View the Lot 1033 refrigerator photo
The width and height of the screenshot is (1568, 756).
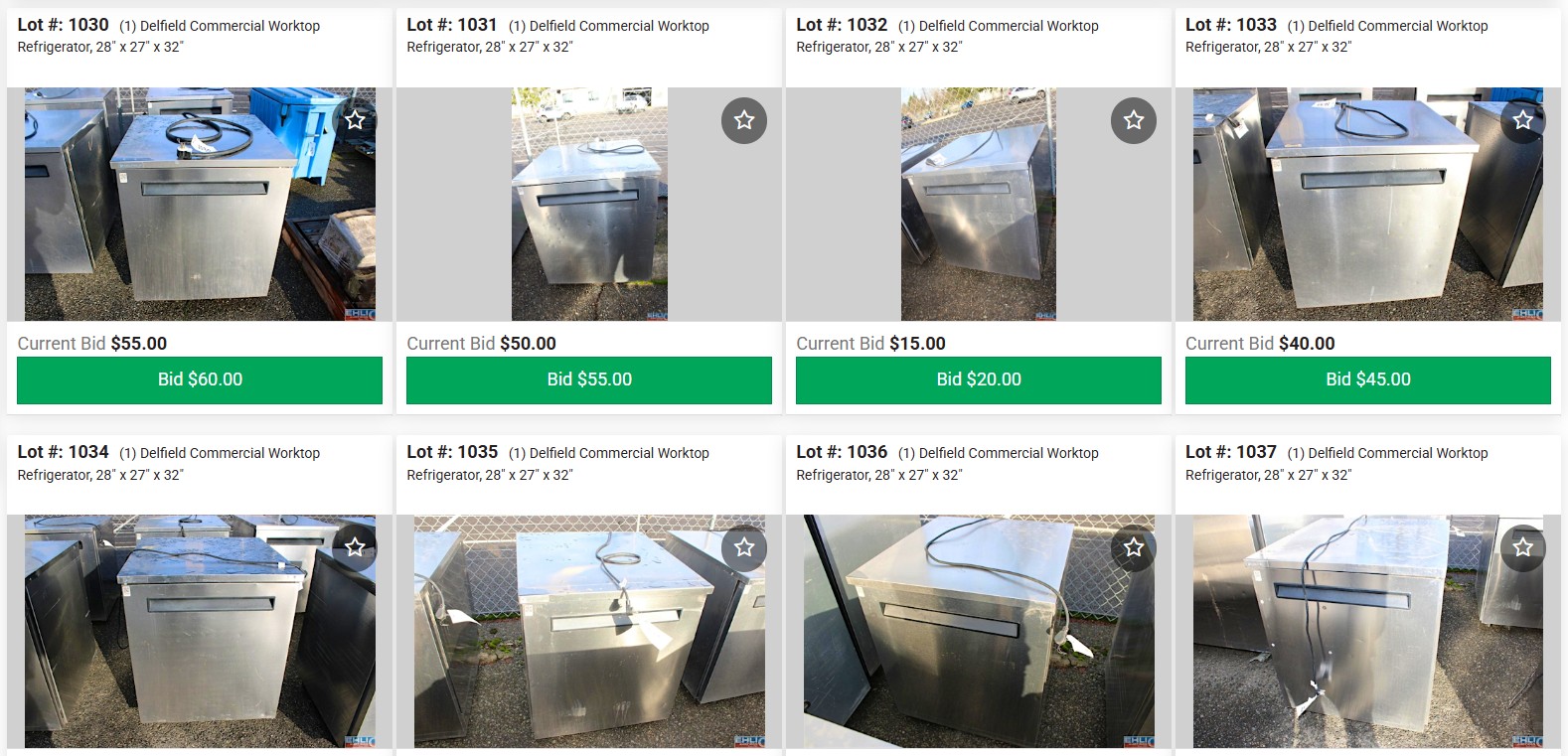pos(1368,204)
